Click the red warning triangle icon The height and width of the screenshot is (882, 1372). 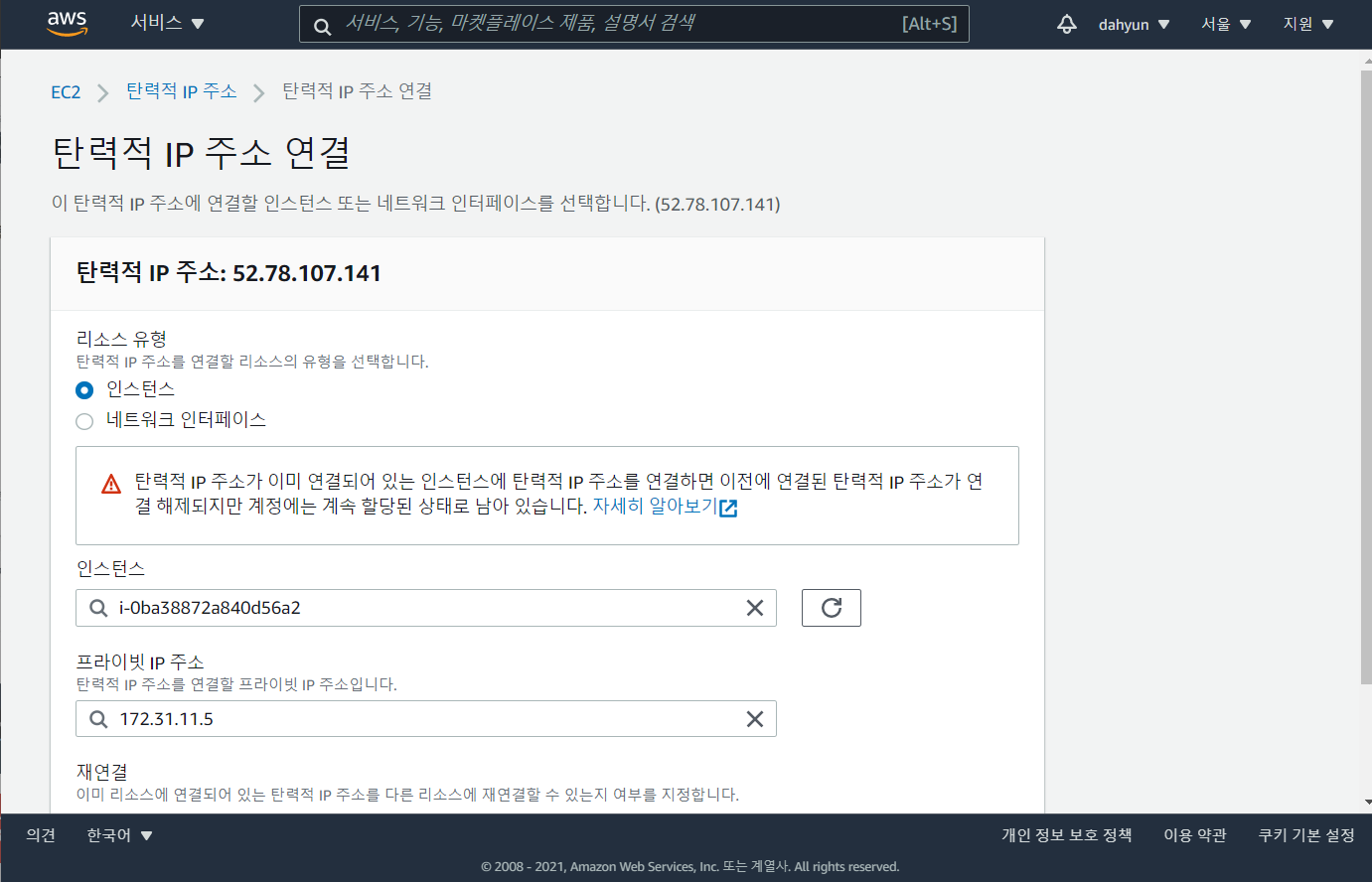coord(111,484)
